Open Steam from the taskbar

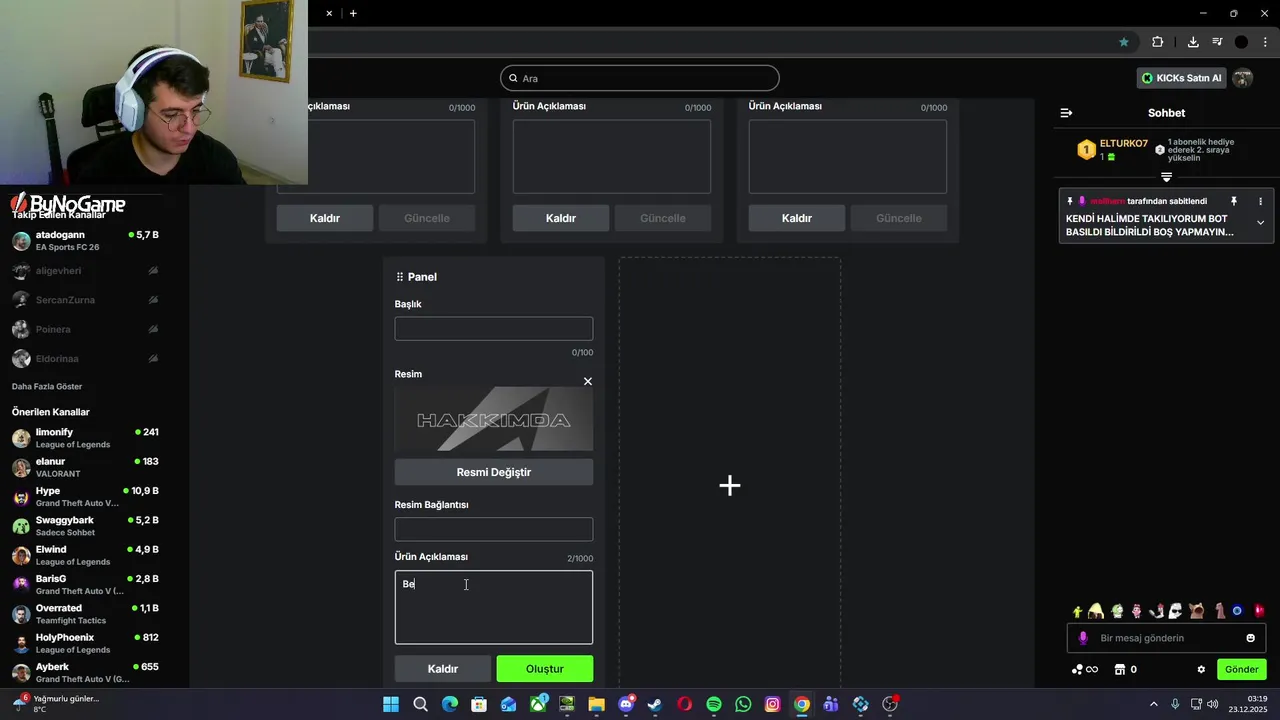tap(655, 704)
